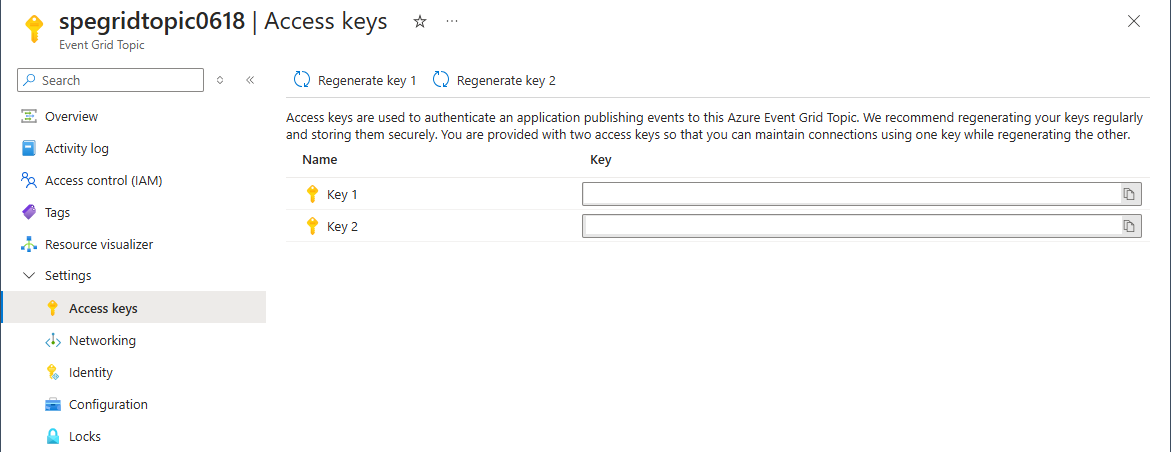Go to Access control (IAM)
Screen dimensions: 1171x452
103,181
